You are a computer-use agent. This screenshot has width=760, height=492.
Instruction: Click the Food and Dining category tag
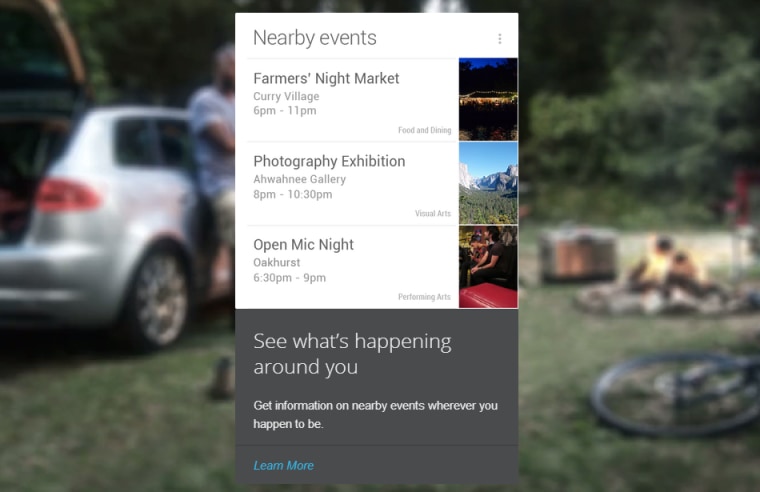coord(425,130)
